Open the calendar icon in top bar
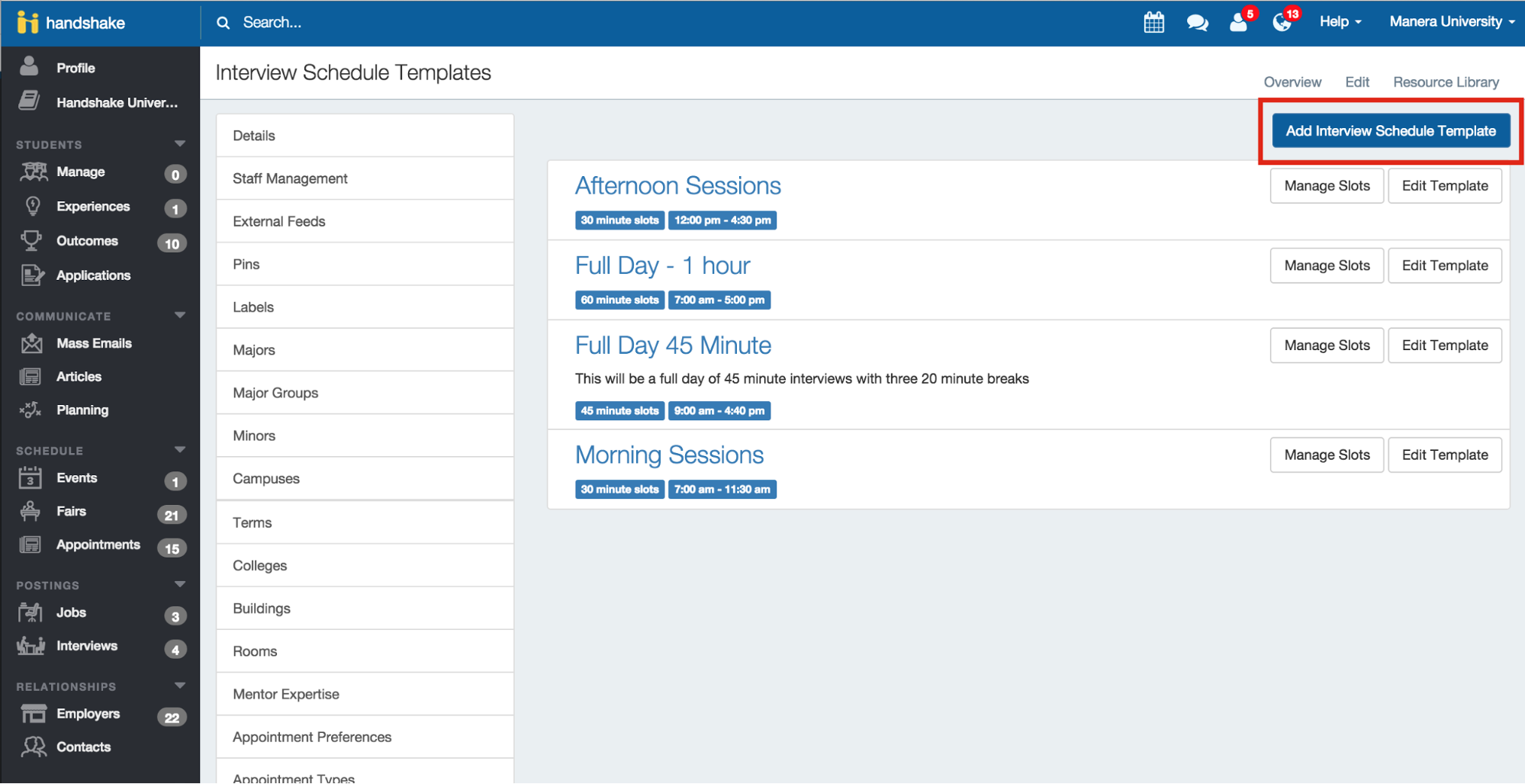Screen dimensions: 1525x784 tap(1153, 22)
